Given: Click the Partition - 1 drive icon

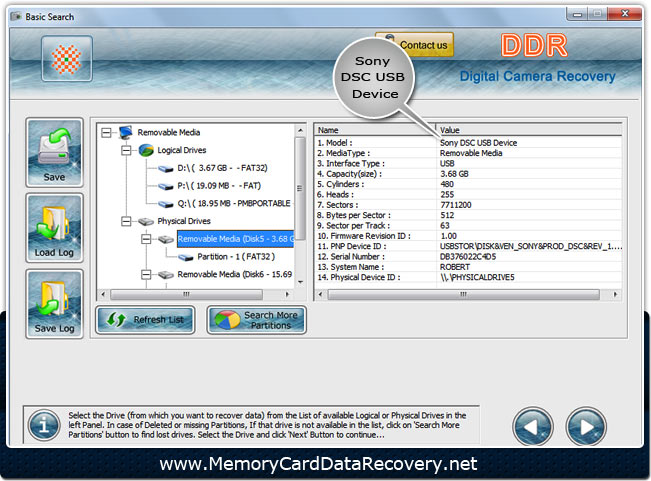Looking at the screenshot, I should point(186,257).
